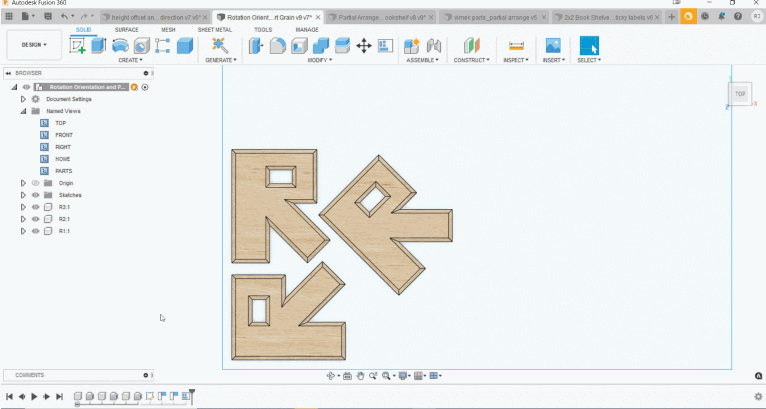Click the Measure tool under Inspect
This screenshot has height=409, width=766.
tap(516, 46)
